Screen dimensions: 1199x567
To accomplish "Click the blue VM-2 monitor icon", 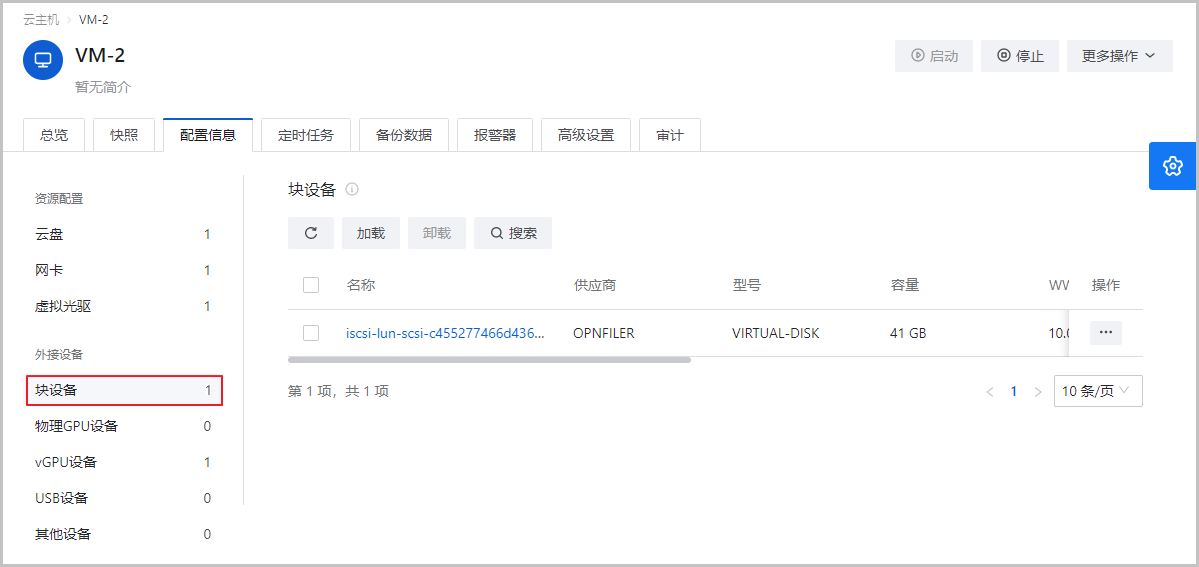I will 43,59.
